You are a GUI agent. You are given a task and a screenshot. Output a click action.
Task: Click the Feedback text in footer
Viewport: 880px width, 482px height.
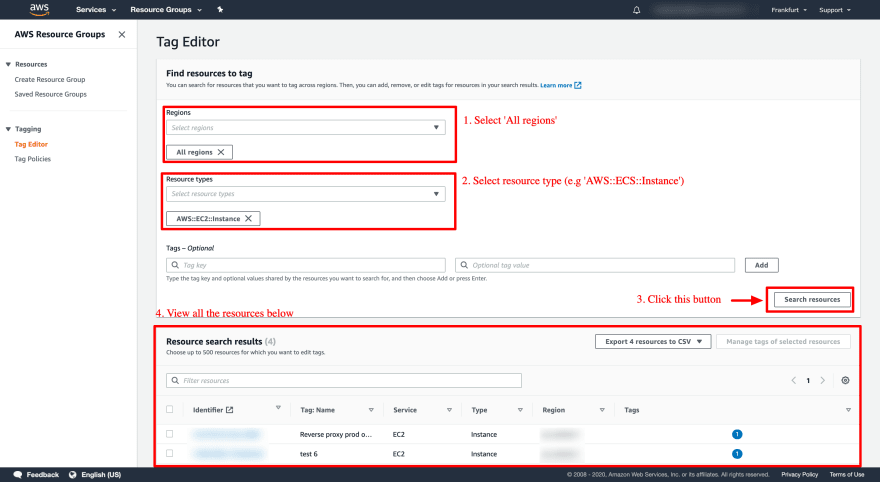[43, 475]
